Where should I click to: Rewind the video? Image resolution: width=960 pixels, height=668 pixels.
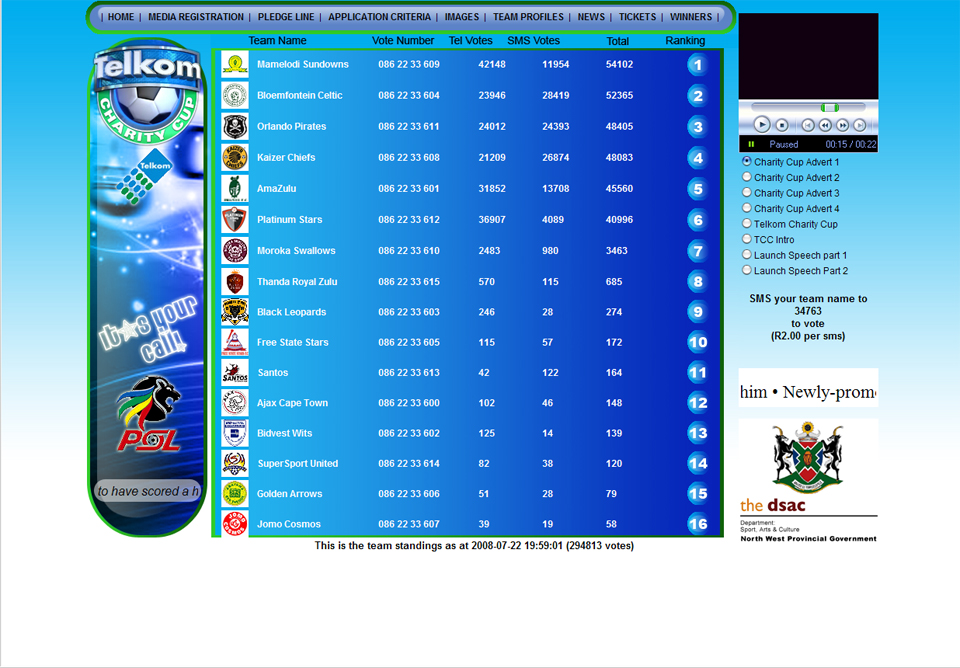[825, 125]
